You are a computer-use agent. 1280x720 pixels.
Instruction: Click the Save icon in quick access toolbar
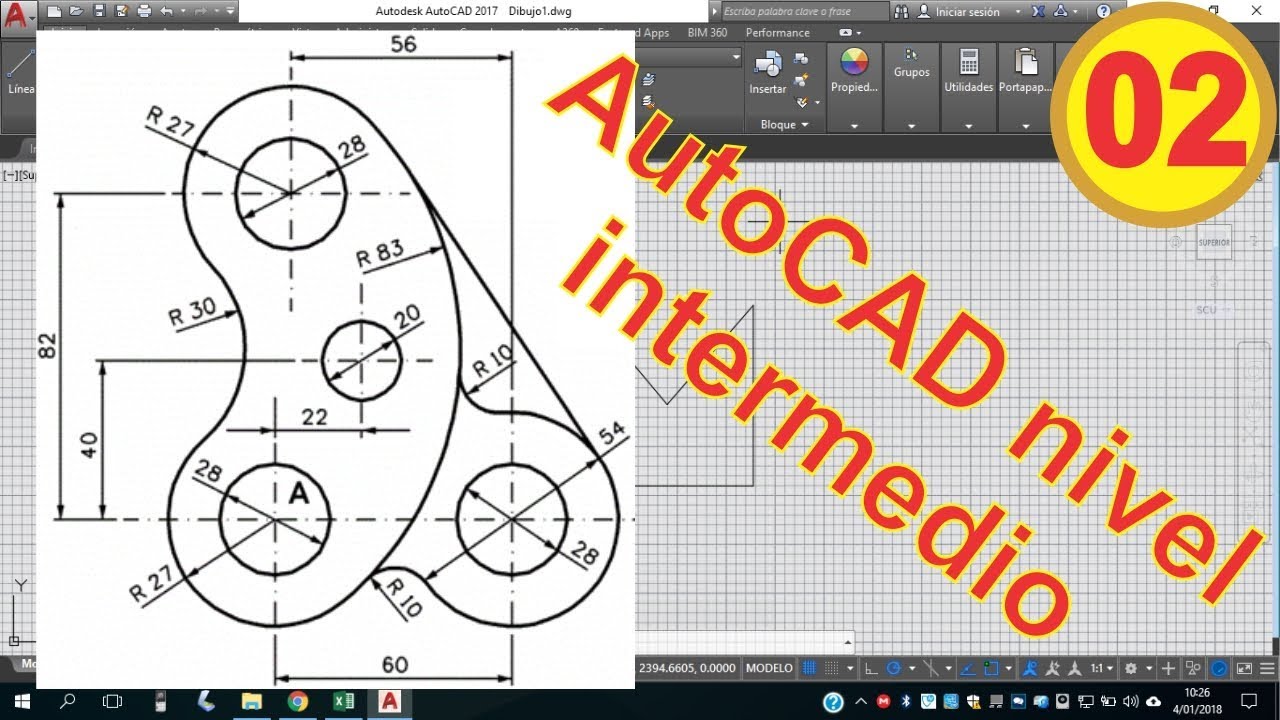(x=99, y=12)
